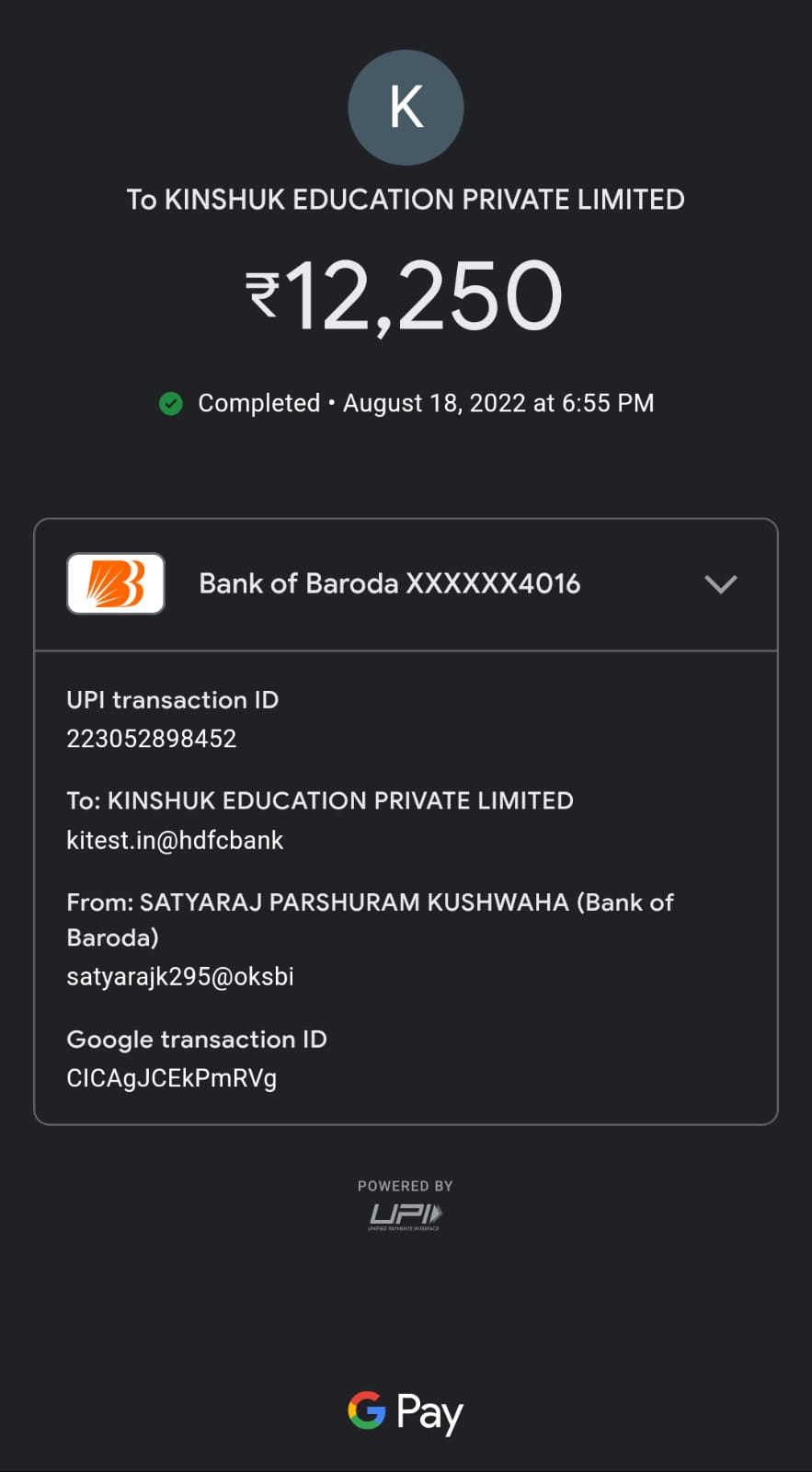Select the Google transaction code CICAgJCEkPmRVg
Image resolution: width=812 pixels, height=1472 pixels.
[172, 1078]
